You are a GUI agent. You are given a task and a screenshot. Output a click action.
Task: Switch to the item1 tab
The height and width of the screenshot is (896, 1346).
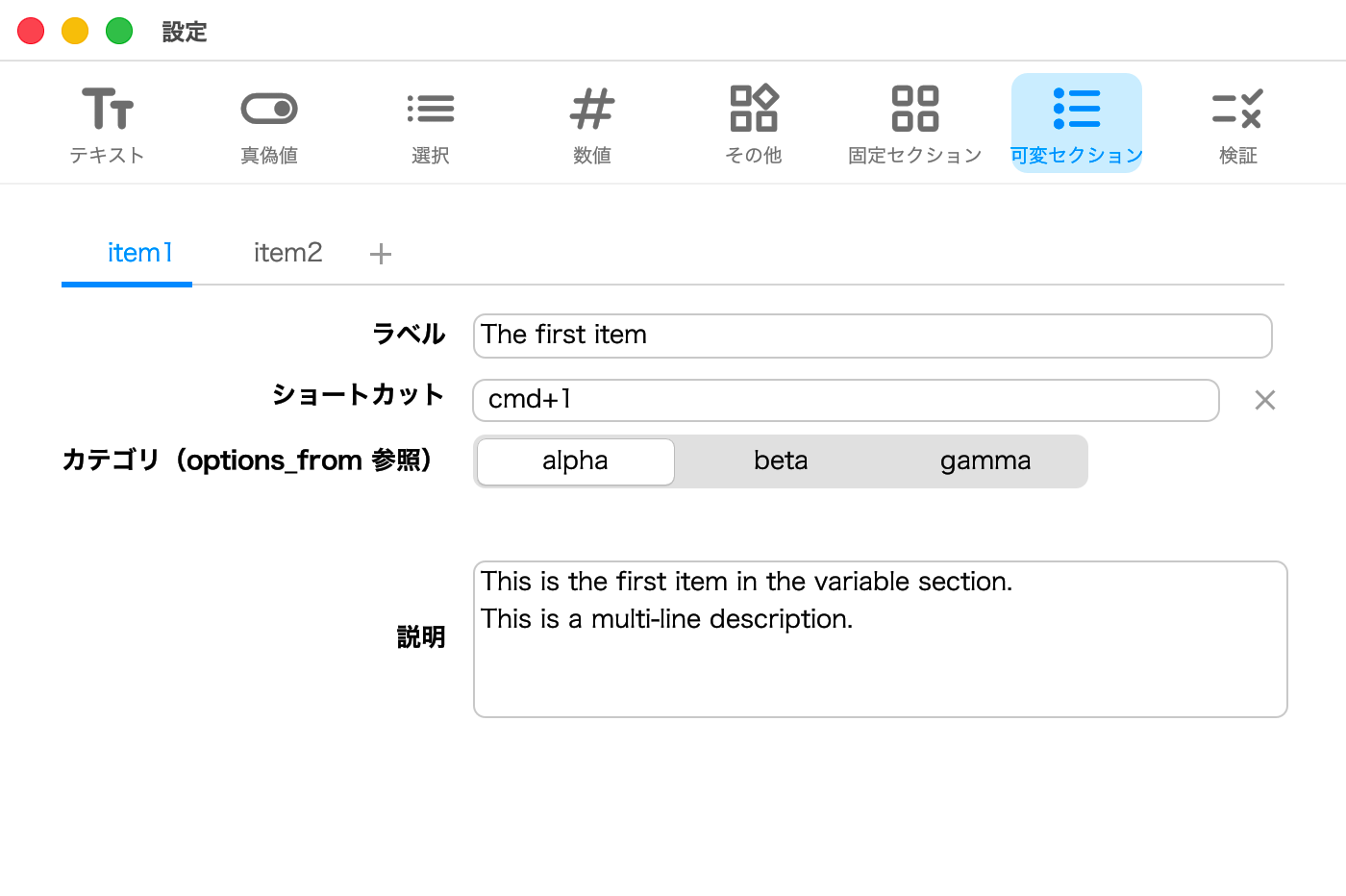[140, 253]
